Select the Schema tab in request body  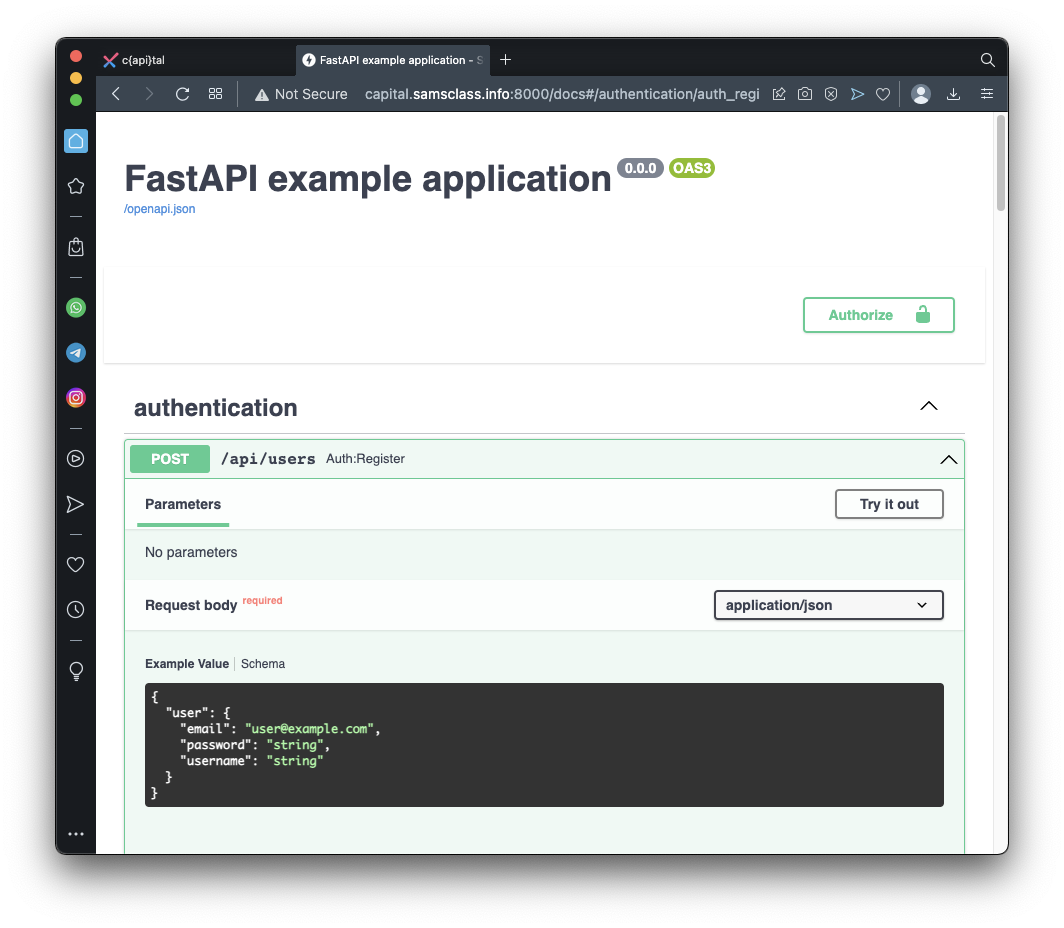(x=263, y=664)
